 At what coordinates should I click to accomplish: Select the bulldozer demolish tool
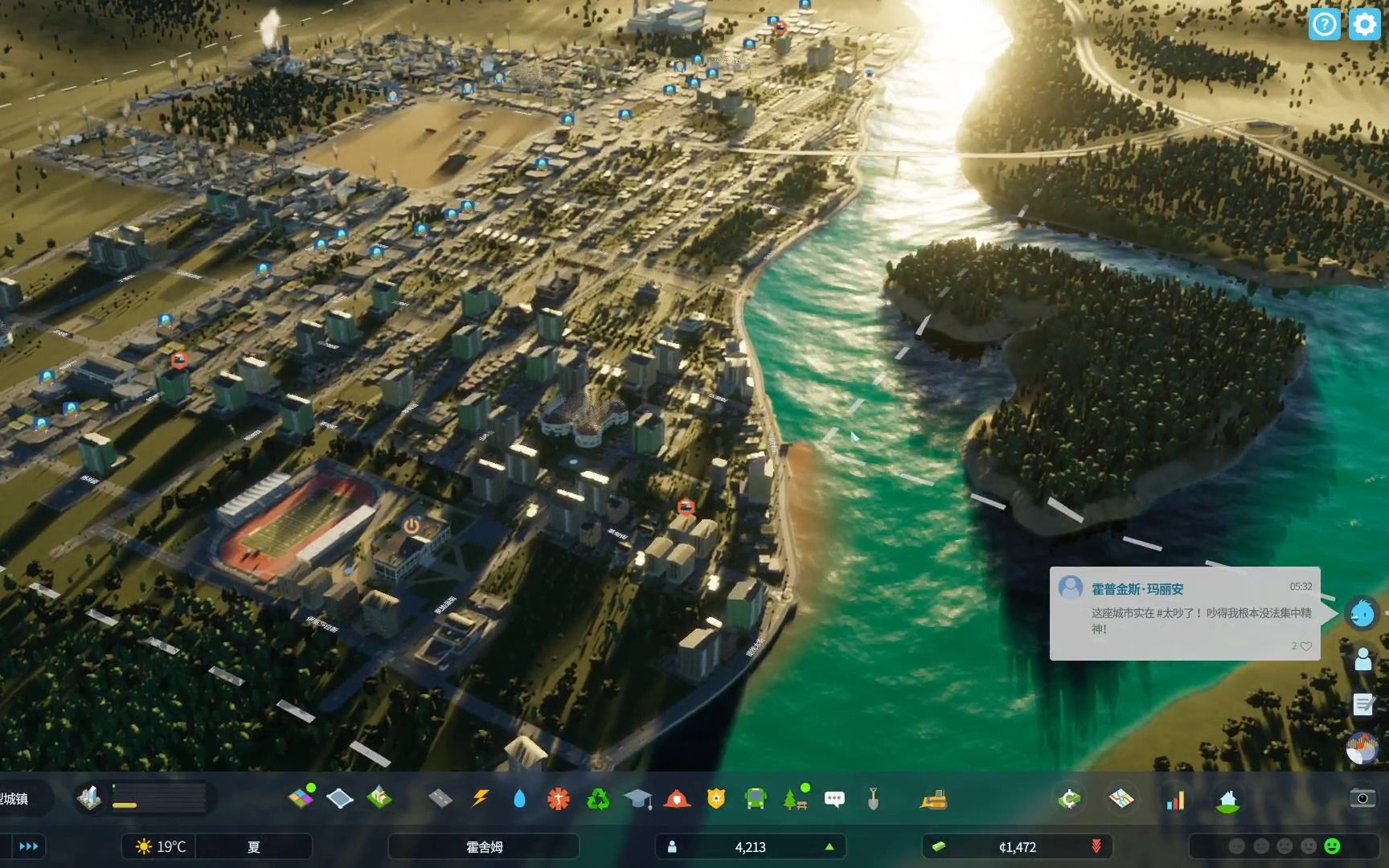(933, 799)
